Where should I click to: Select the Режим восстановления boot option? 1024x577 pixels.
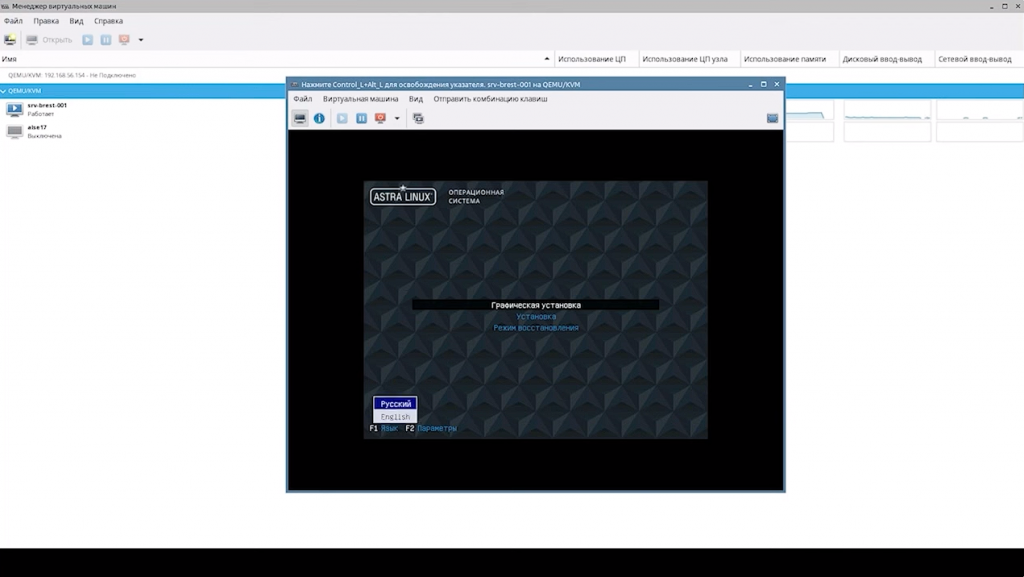click(x=536, y=328)
